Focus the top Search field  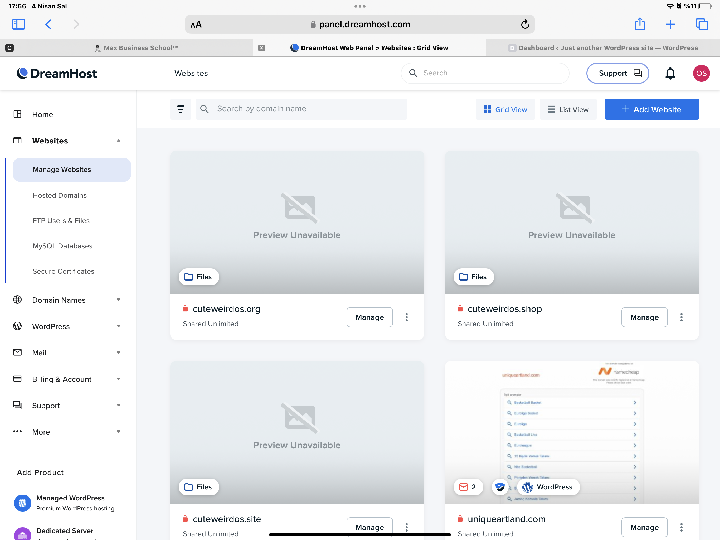point(485,73)
